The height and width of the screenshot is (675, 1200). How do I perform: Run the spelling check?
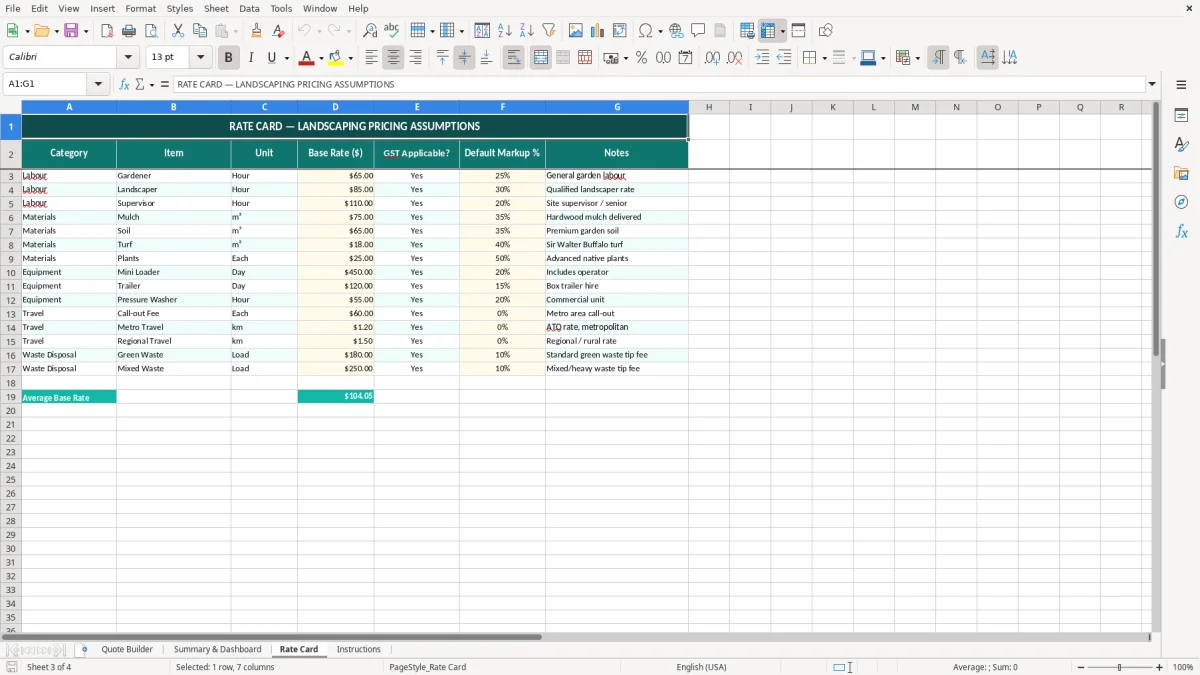pyautogui.click(x=392, y=31)
